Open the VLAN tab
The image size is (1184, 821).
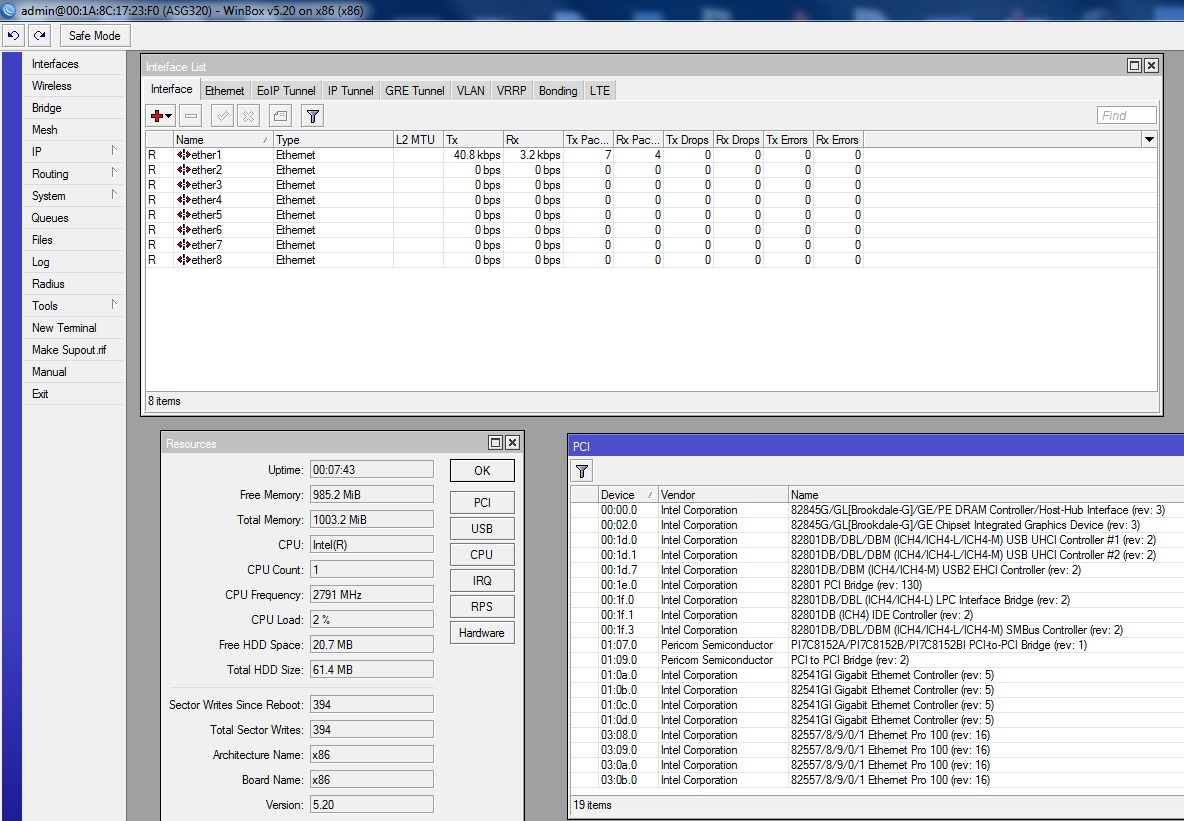coord(470,91)
